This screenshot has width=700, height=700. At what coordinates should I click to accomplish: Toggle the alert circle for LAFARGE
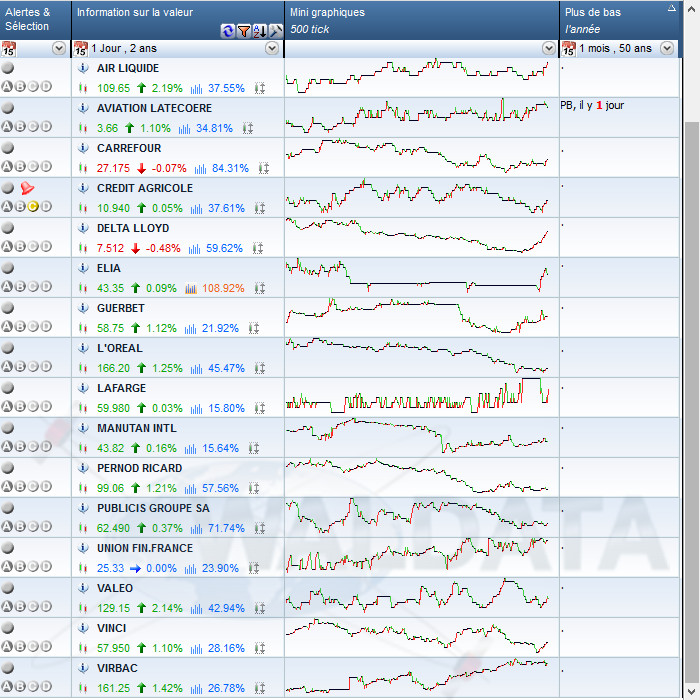coord(7,388)
